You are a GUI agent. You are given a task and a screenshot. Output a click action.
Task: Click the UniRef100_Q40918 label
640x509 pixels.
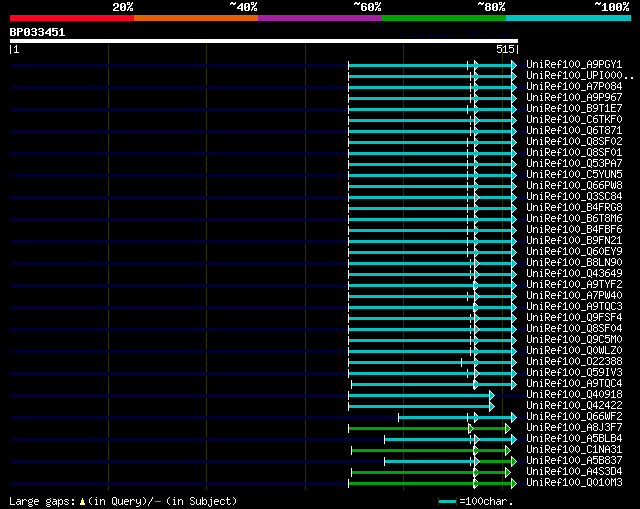(x=574, y=395)
